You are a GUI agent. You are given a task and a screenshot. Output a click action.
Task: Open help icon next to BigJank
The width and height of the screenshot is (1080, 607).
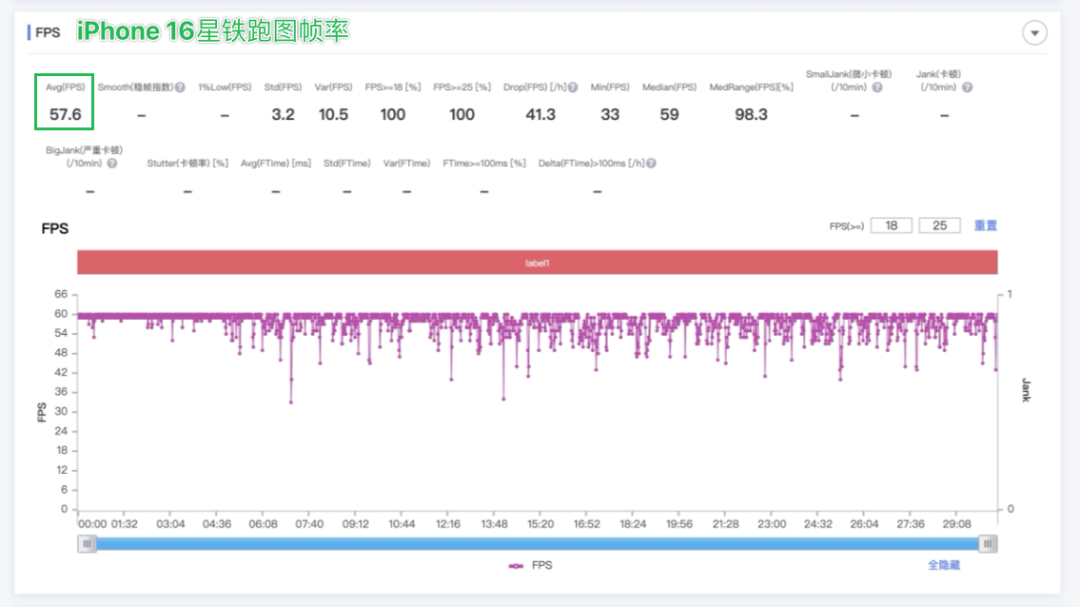click(112, 163)
